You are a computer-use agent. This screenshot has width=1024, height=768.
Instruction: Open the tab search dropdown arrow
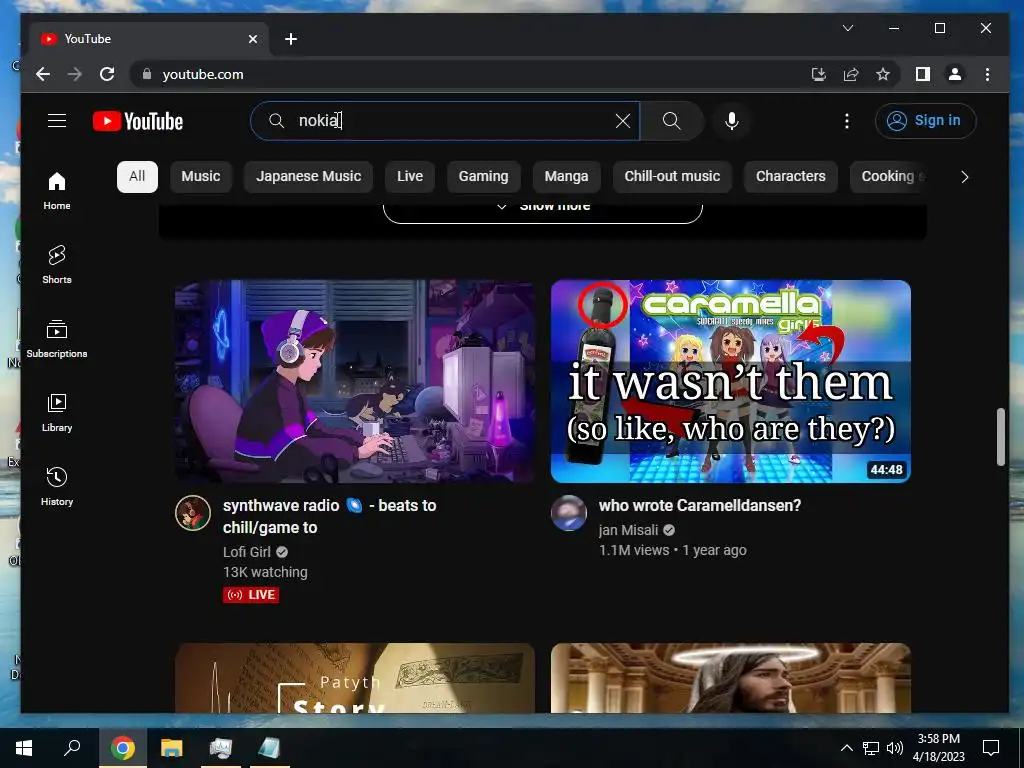848,28
